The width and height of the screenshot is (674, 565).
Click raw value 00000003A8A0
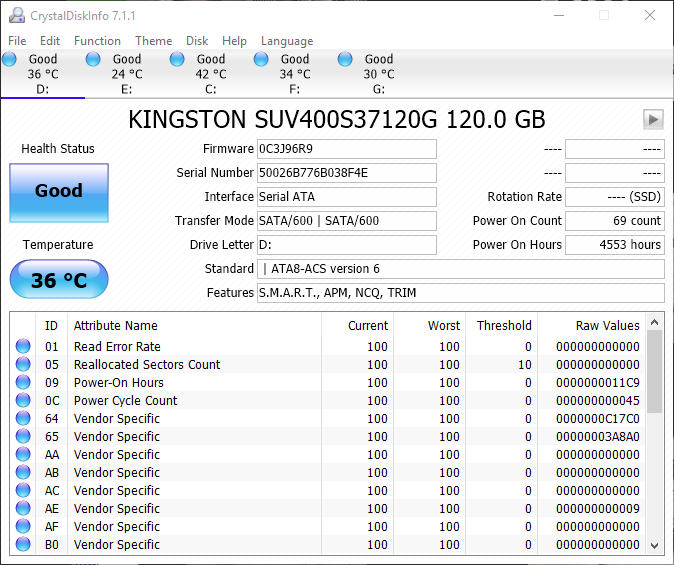point(597,436)
